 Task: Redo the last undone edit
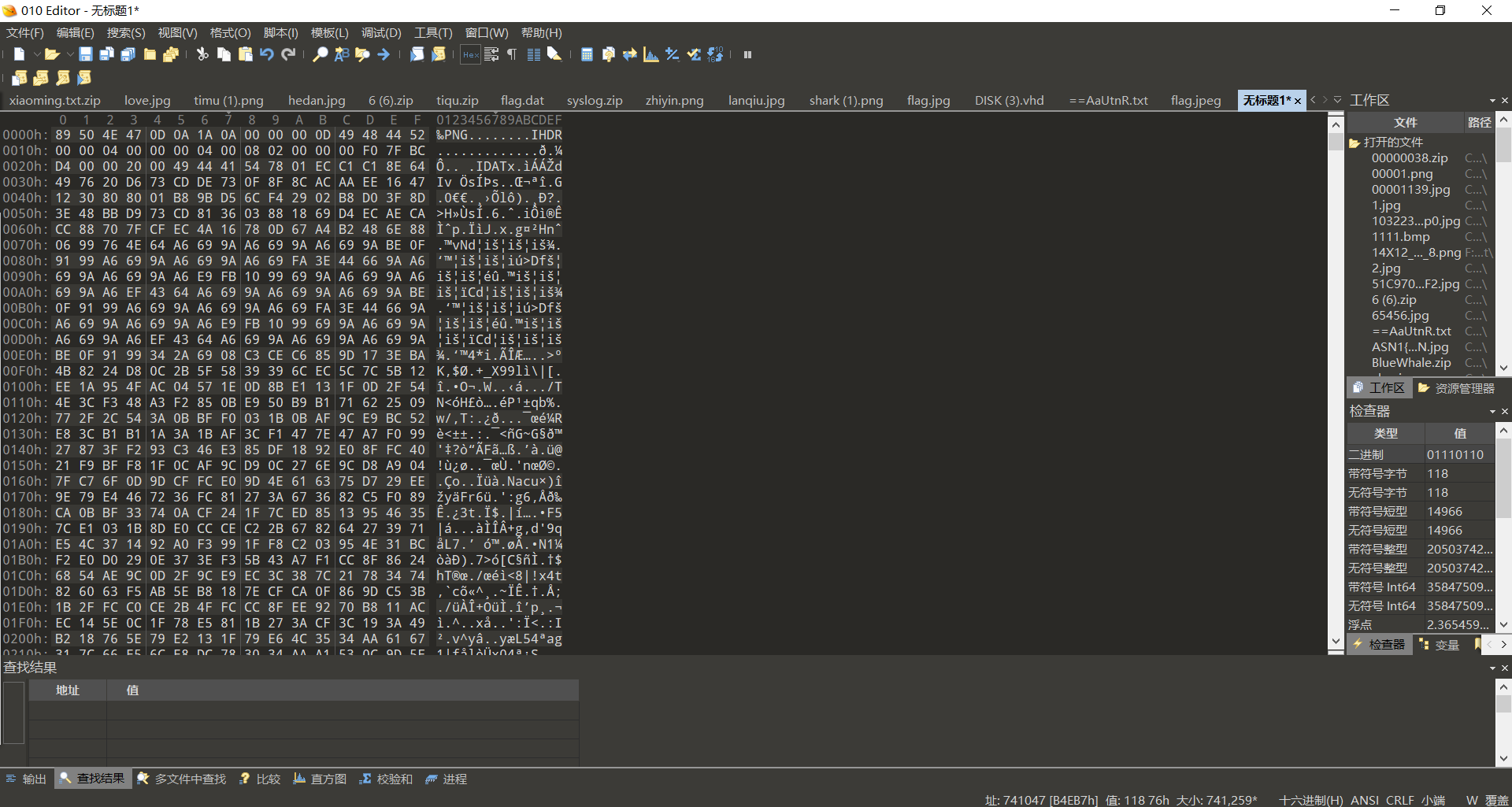click(288, 54)
